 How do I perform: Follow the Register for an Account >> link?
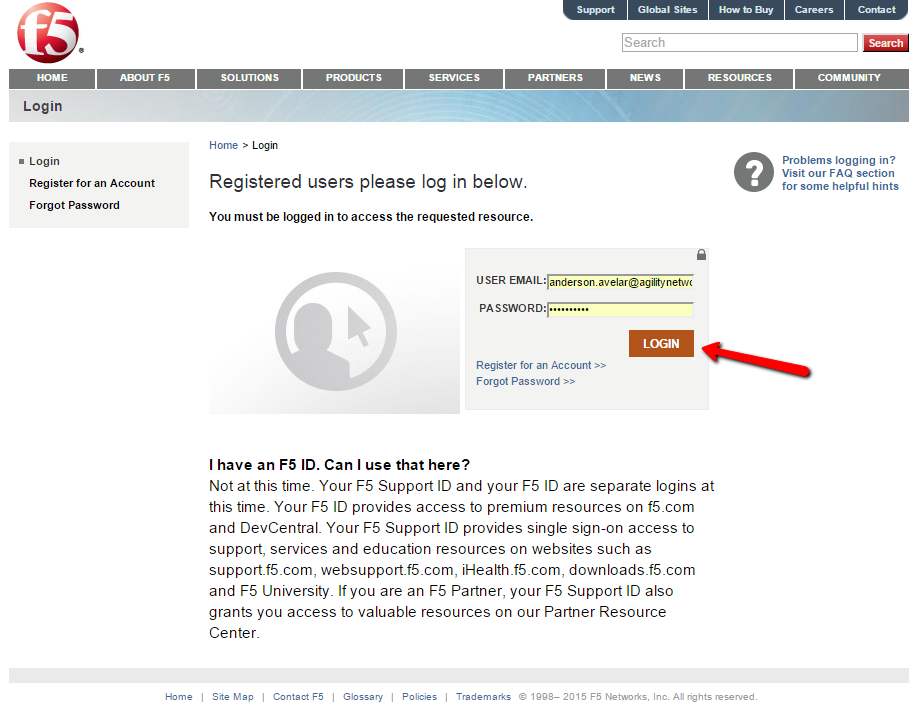(541, 366)
